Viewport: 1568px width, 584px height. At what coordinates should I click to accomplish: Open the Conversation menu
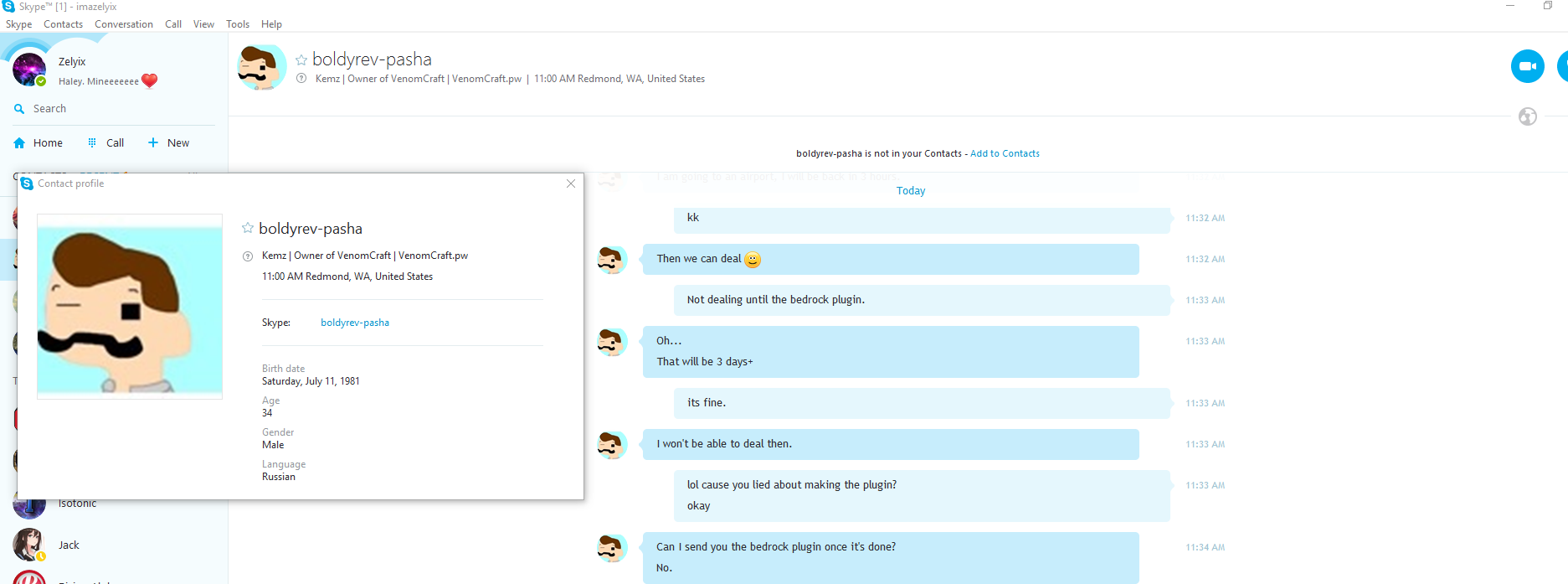124,24
